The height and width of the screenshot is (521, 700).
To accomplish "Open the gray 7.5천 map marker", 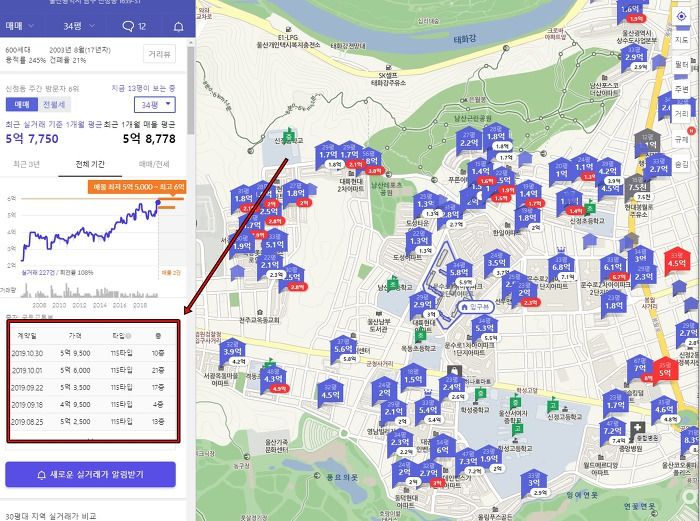I will [638, 188].
